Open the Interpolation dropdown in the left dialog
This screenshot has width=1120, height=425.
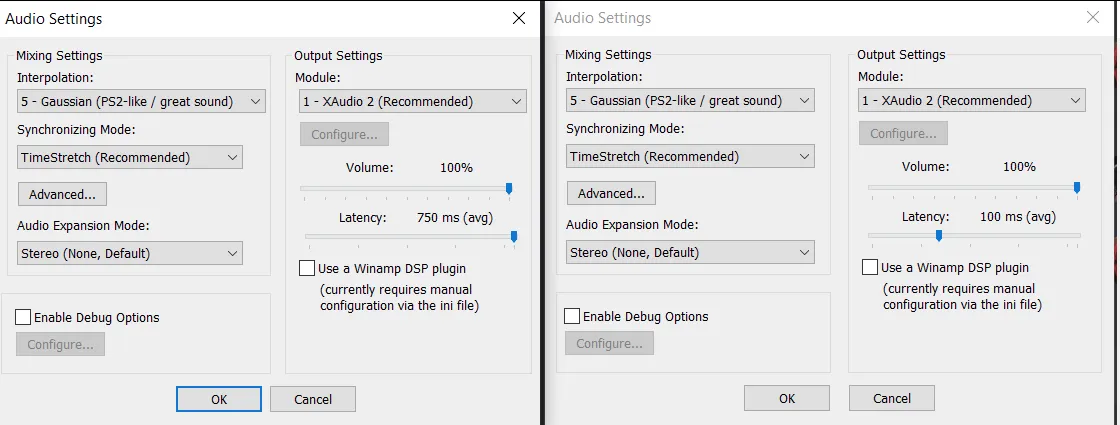tap(141, 101)
